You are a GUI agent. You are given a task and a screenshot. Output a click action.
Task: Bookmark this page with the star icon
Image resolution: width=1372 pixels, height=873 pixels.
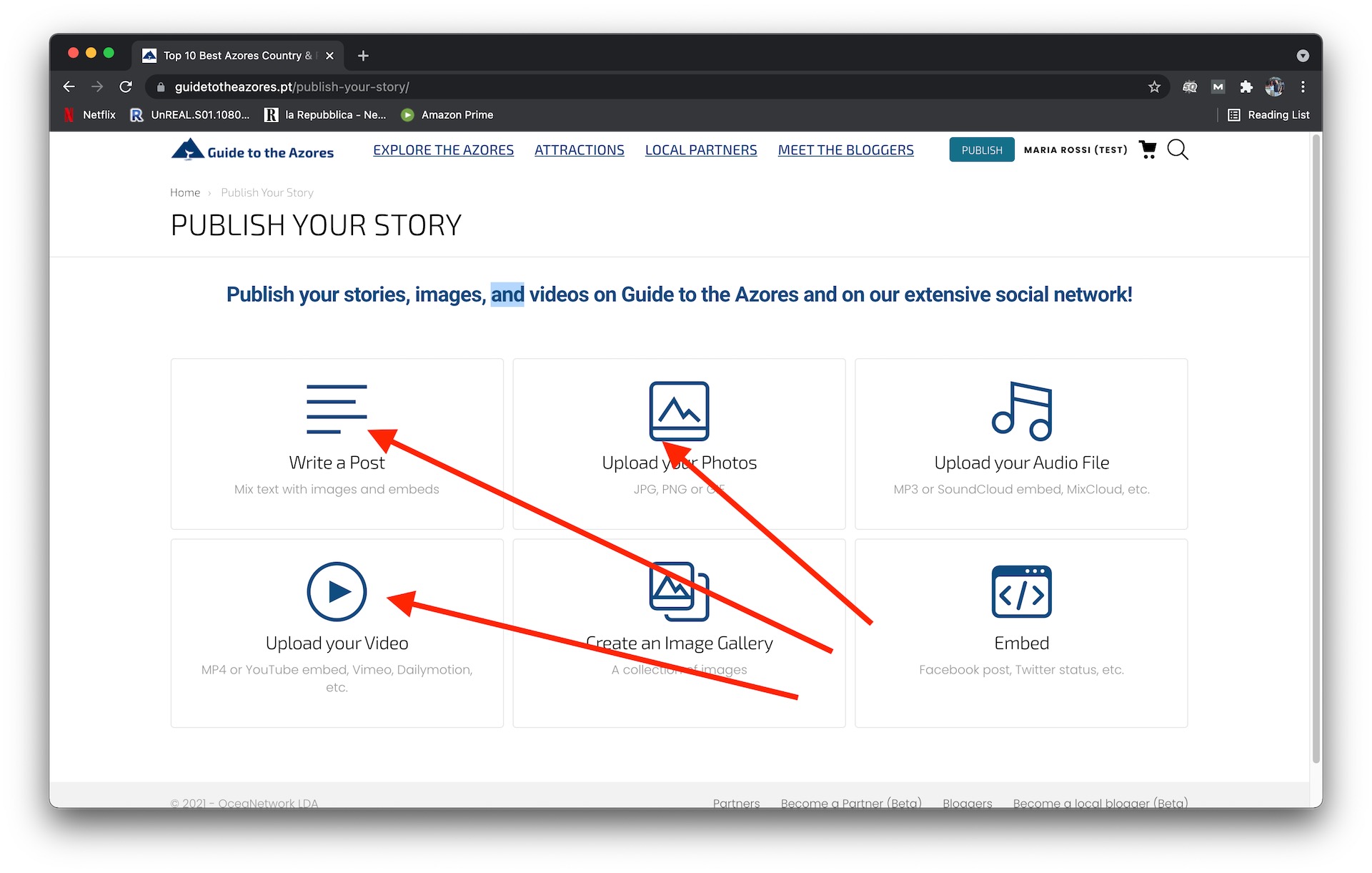pyautogui.click(x=1154, y=87)
